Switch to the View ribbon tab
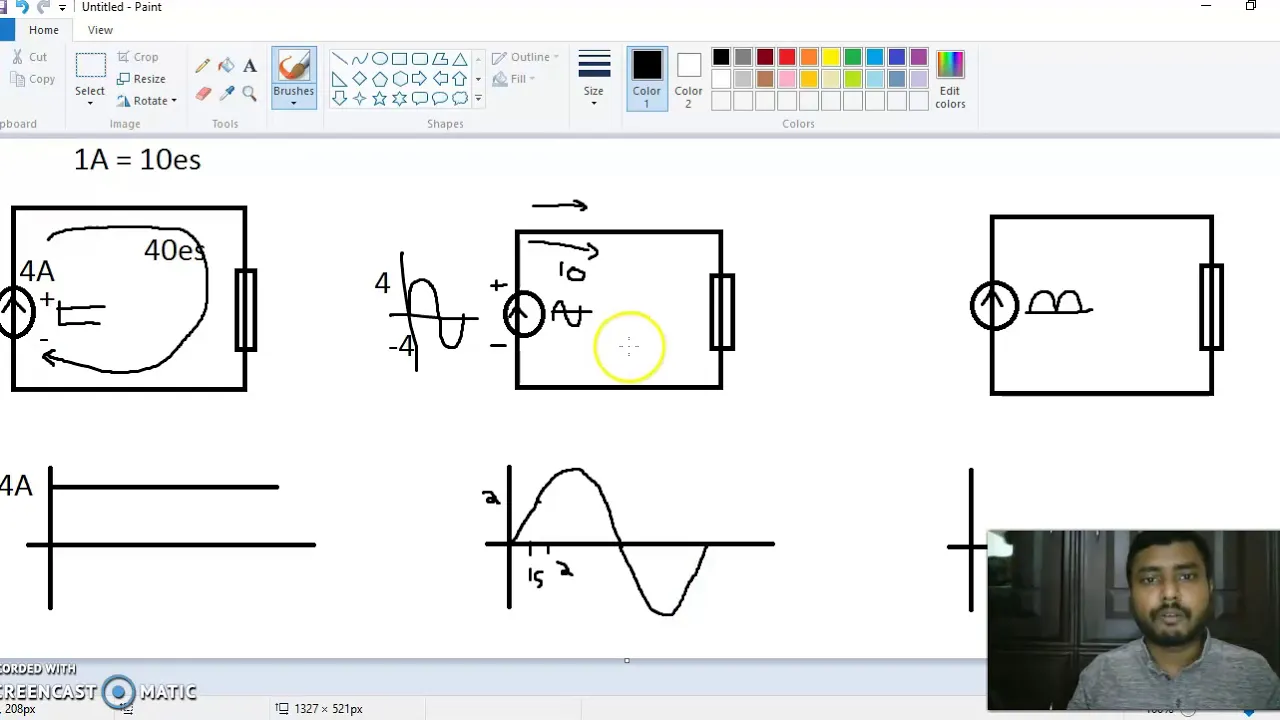The height and width of the screenshot is (720, 1280). coord(100,30)
